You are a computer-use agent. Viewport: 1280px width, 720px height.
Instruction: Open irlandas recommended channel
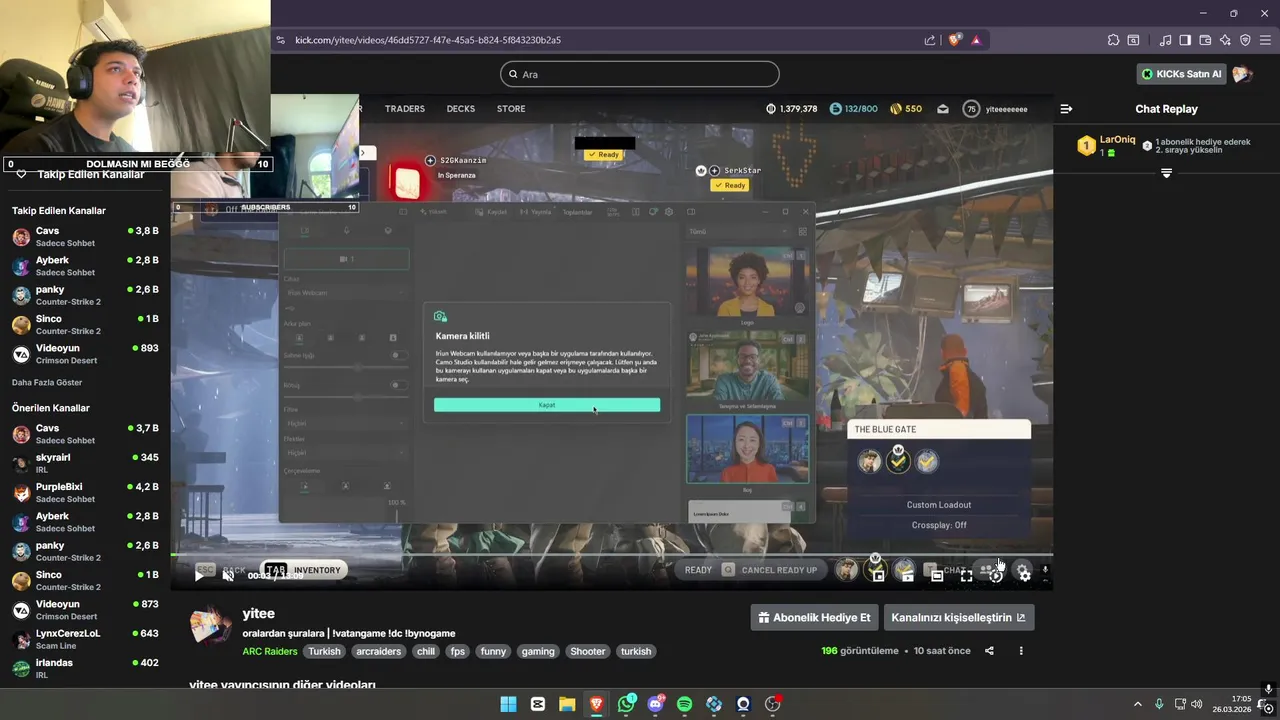pyautogui.click(x=85, y=668)
